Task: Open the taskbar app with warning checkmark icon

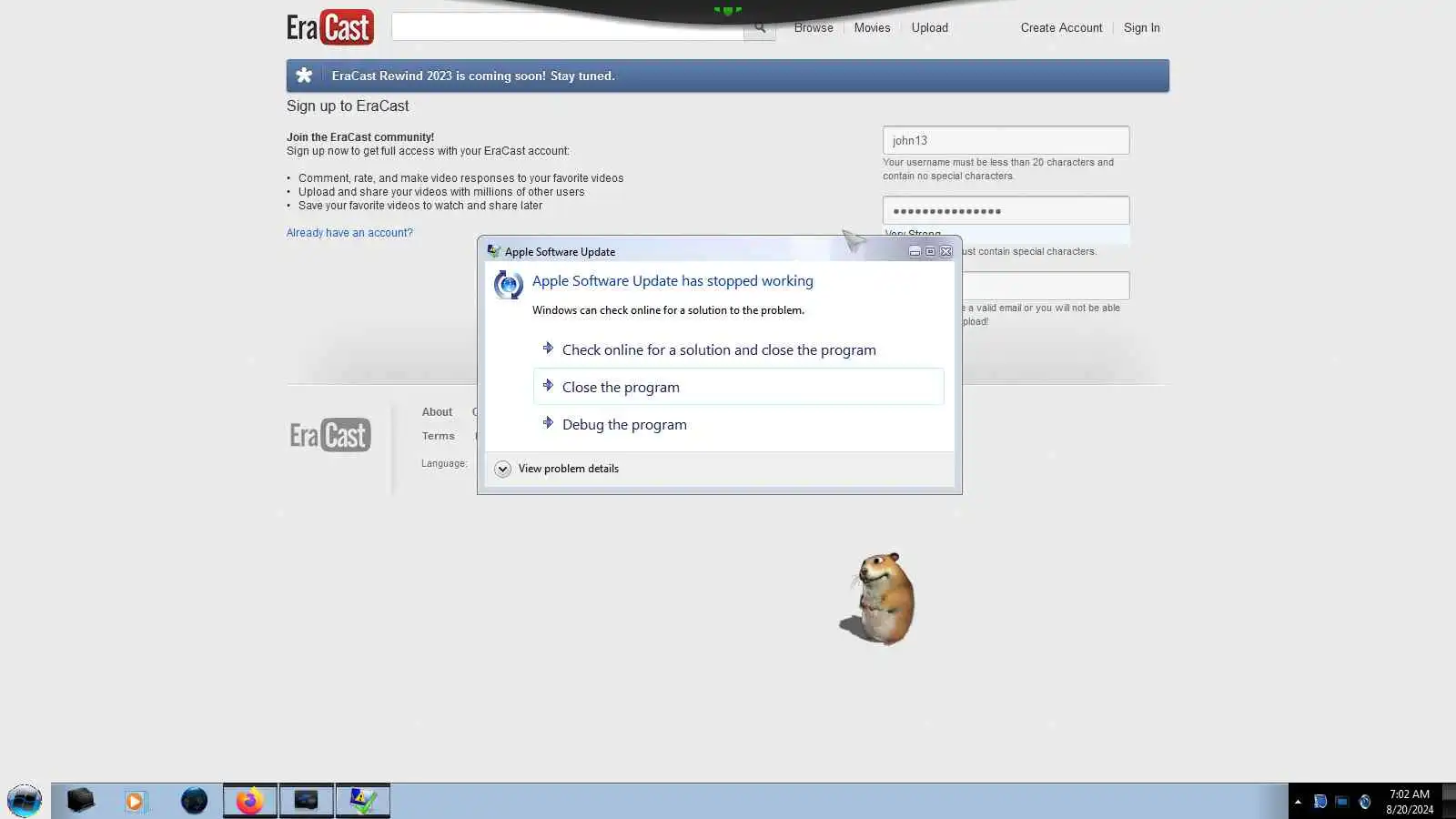Action: tap(362, 801)
